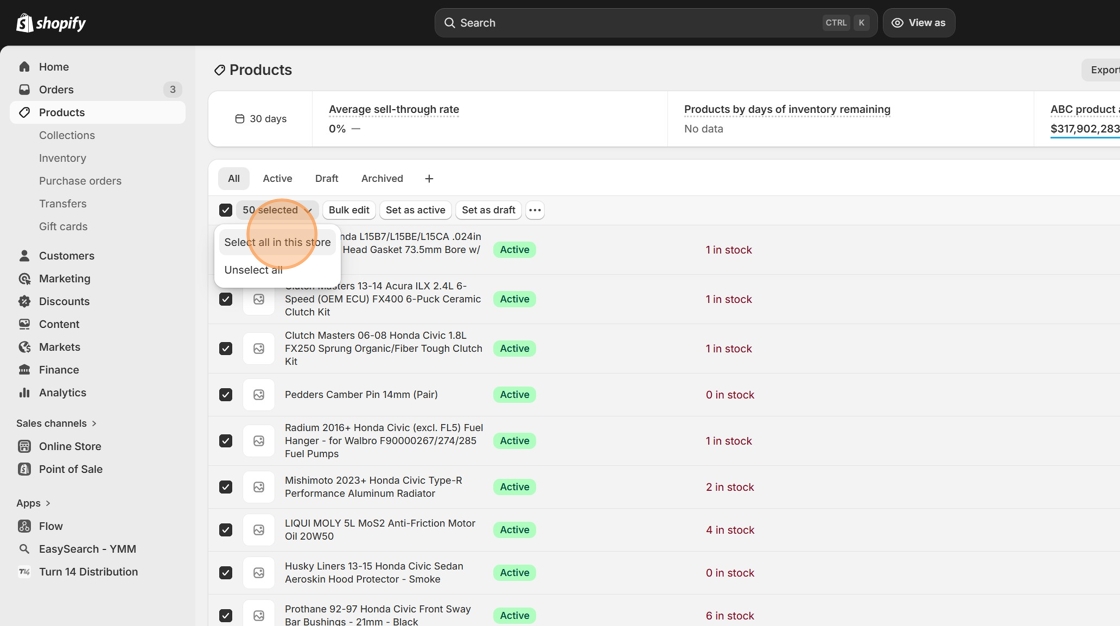This screenshot has height=626, width=1120.
Task: Click the Flow app icon
Action: pos(24,527)
